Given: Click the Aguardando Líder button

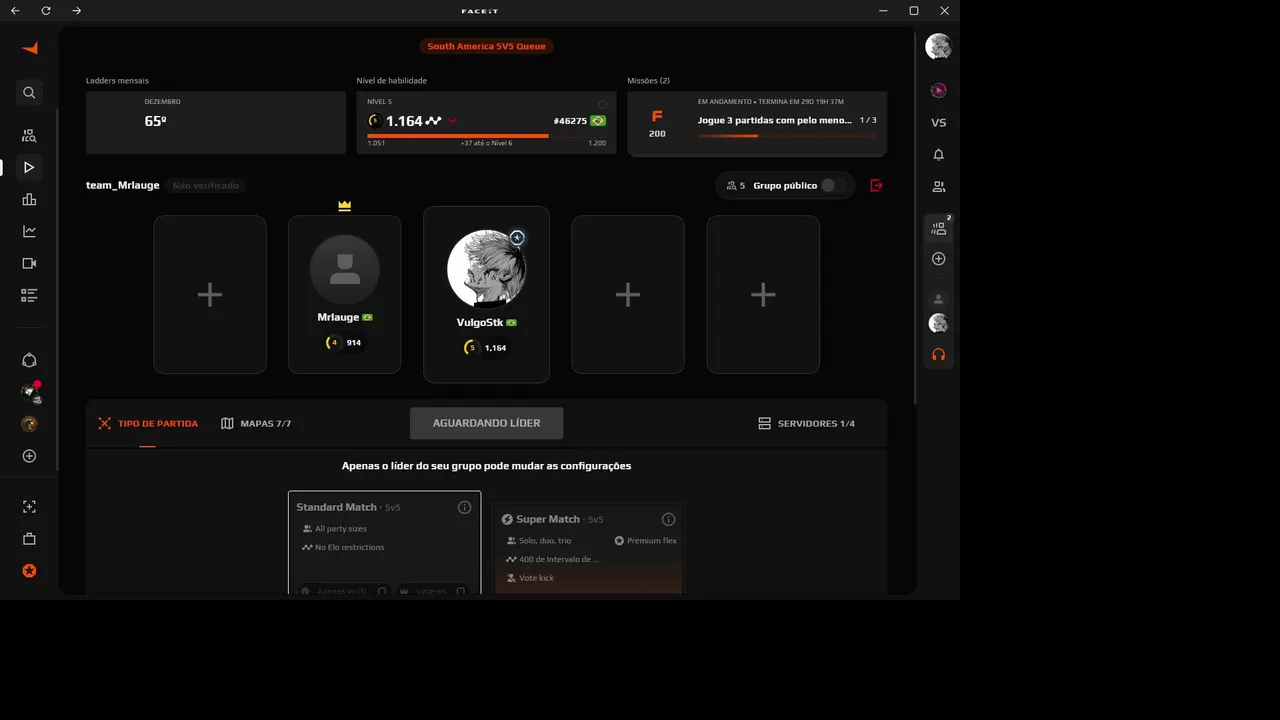Looking at the screenshot, I should coord(486,423).
